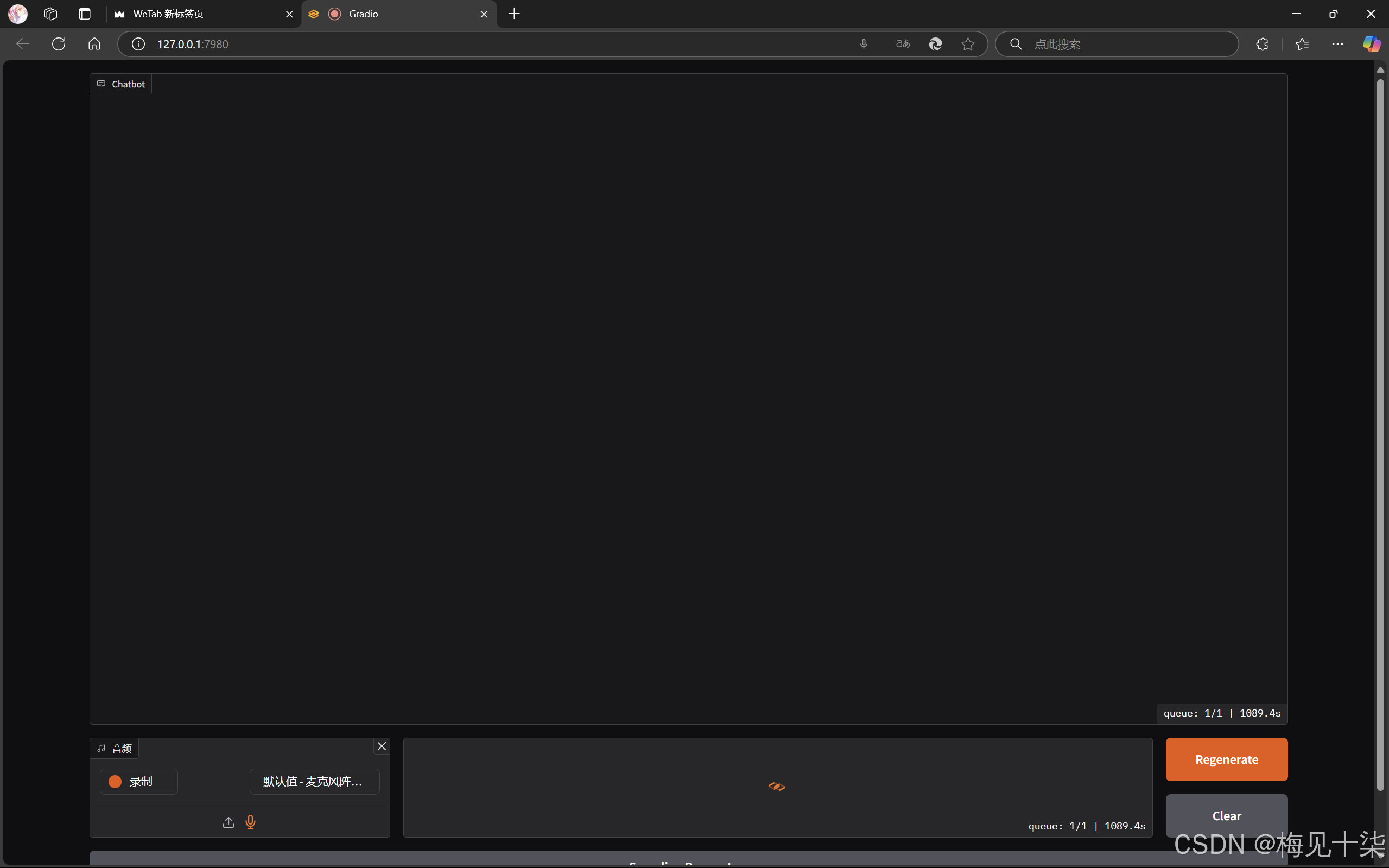This screenshot has width=1389, height=868.
Task: Open browser settings and more menu
Action: 1337,44
